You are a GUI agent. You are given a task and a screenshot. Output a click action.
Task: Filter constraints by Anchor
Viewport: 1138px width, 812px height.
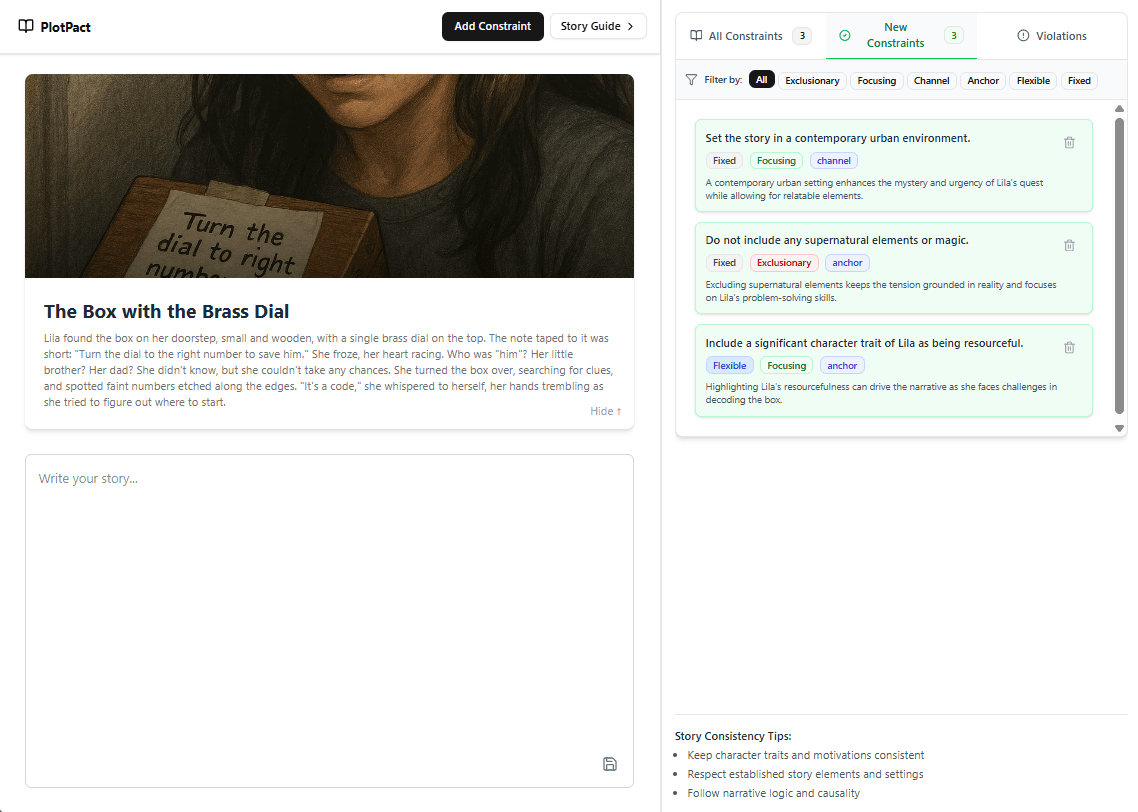coord(983,80)
